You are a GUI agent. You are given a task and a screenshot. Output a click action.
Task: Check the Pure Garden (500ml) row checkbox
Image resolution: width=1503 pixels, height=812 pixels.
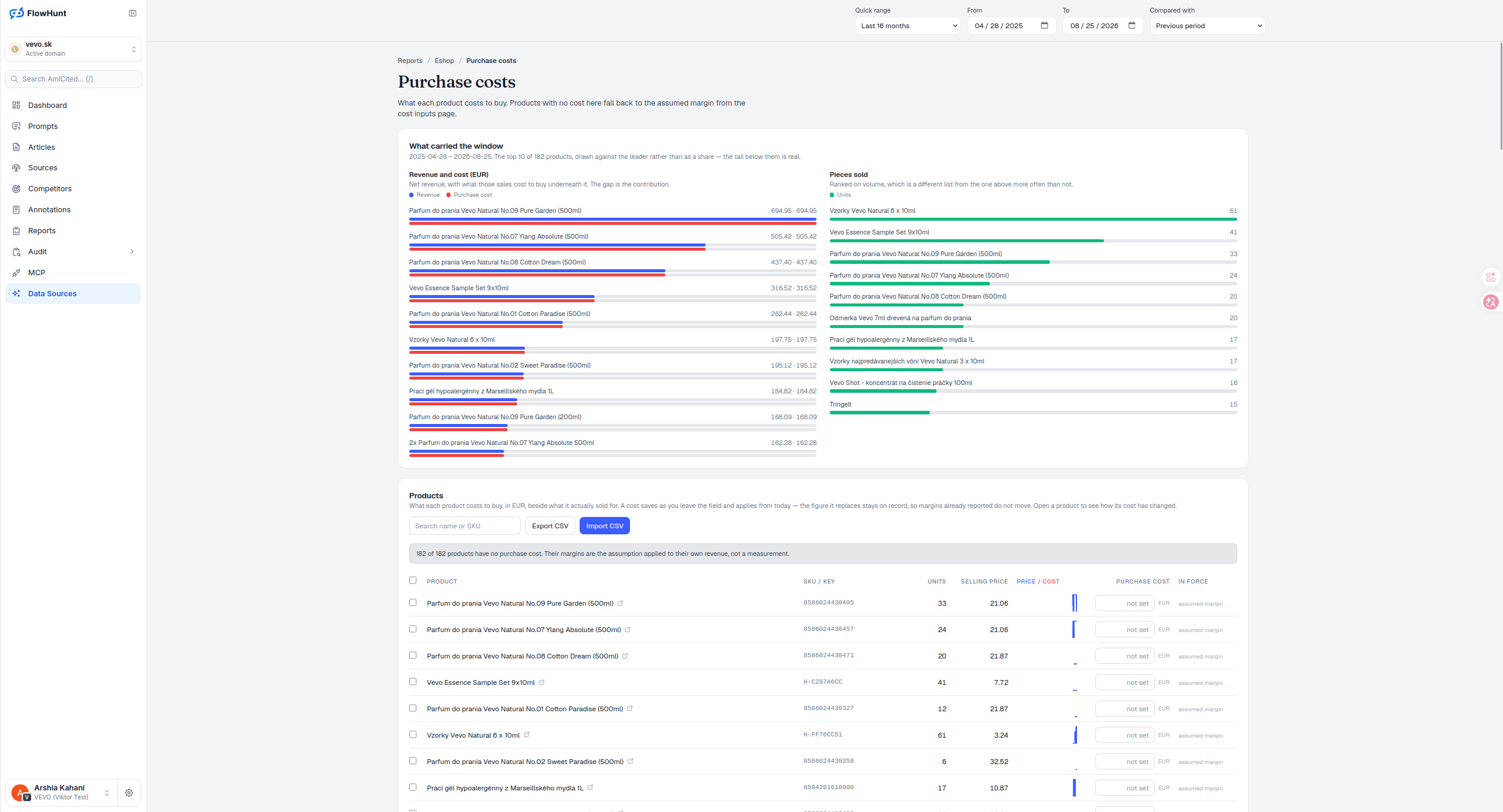413,603
